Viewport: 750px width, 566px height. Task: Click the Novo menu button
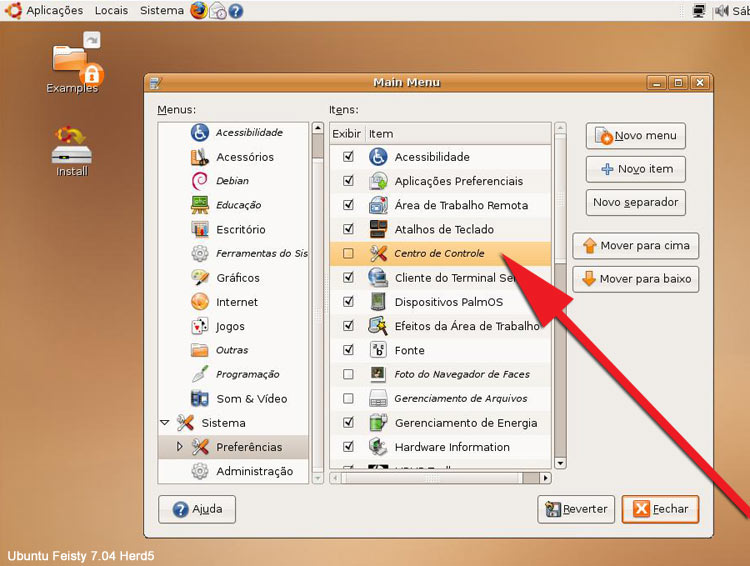635,136
